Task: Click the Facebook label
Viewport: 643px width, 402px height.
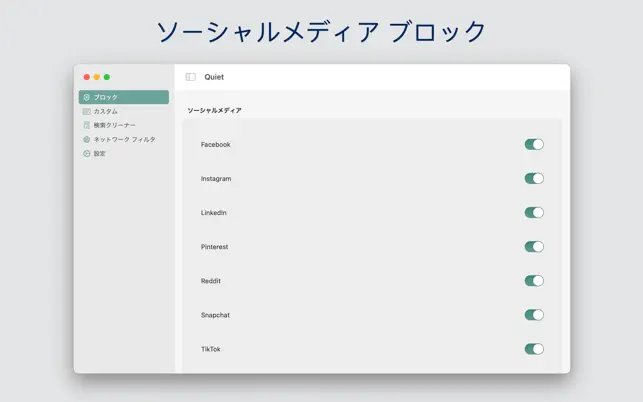Action: (x=216, y=144)
